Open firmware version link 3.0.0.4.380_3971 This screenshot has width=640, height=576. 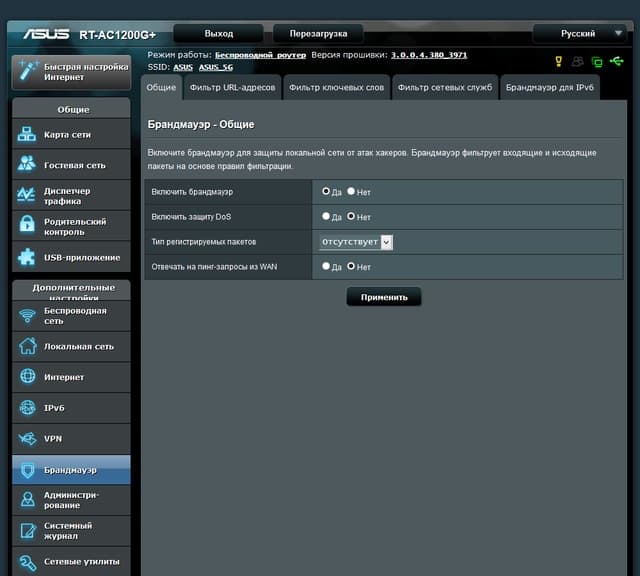click(429, 55)
